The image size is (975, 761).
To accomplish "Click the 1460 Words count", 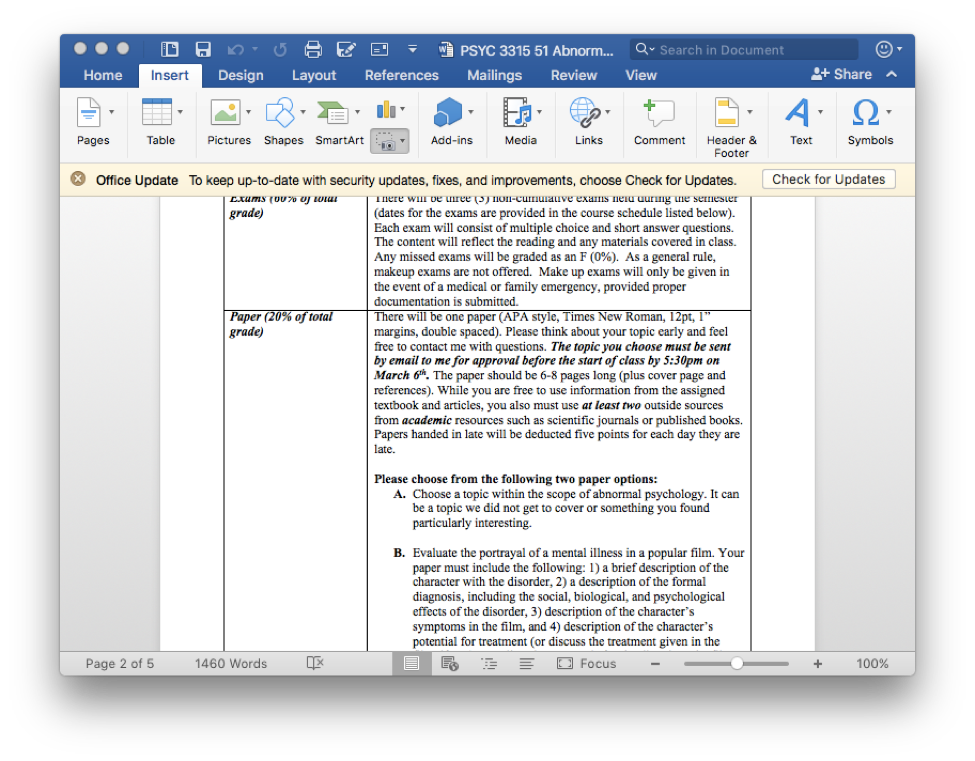I will point(231,663).
